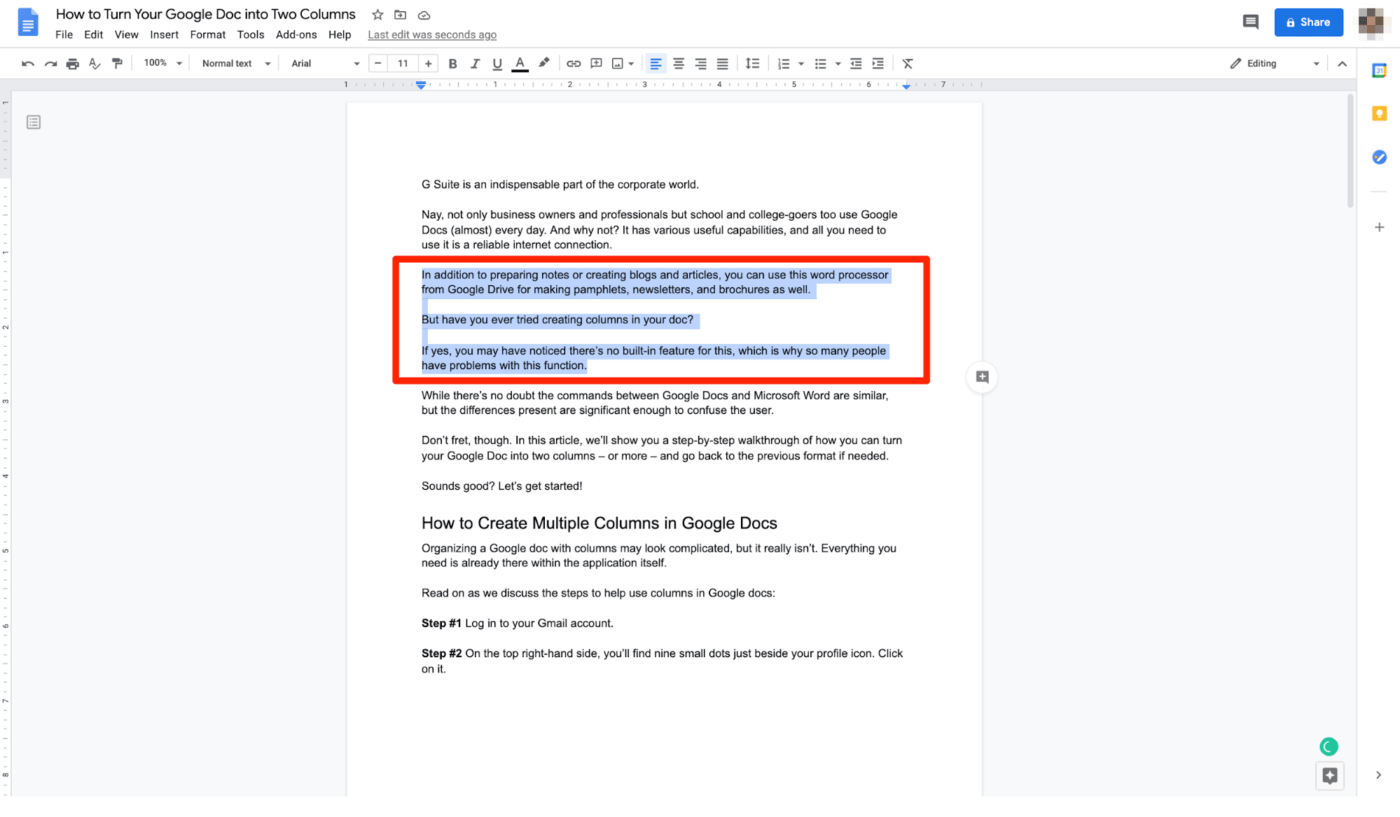The height and width of the screenshot is (817, 1400).
Task: Hide the menus with the collapse arrow
Action: point(1342,63)
